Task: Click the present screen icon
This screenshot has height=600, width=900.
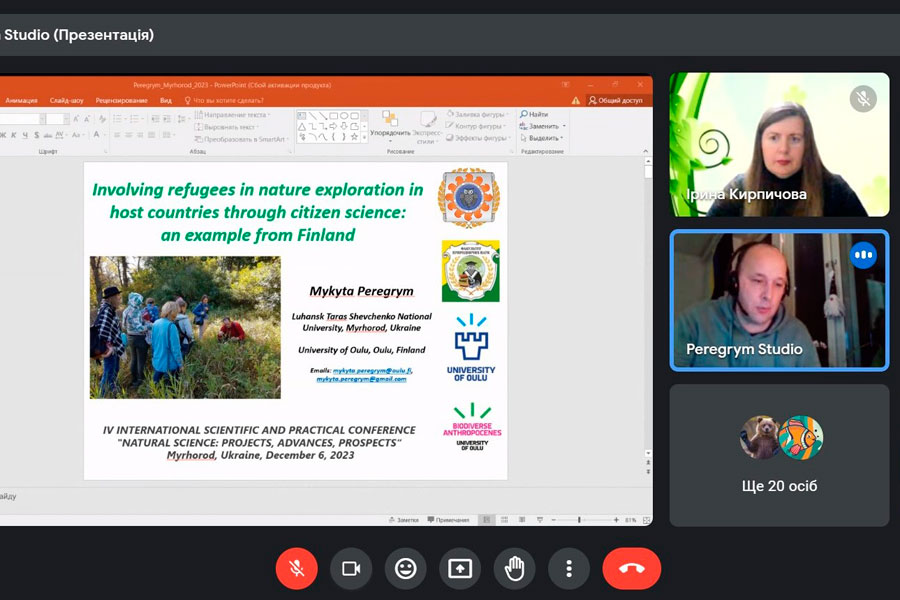Action: 460,569
